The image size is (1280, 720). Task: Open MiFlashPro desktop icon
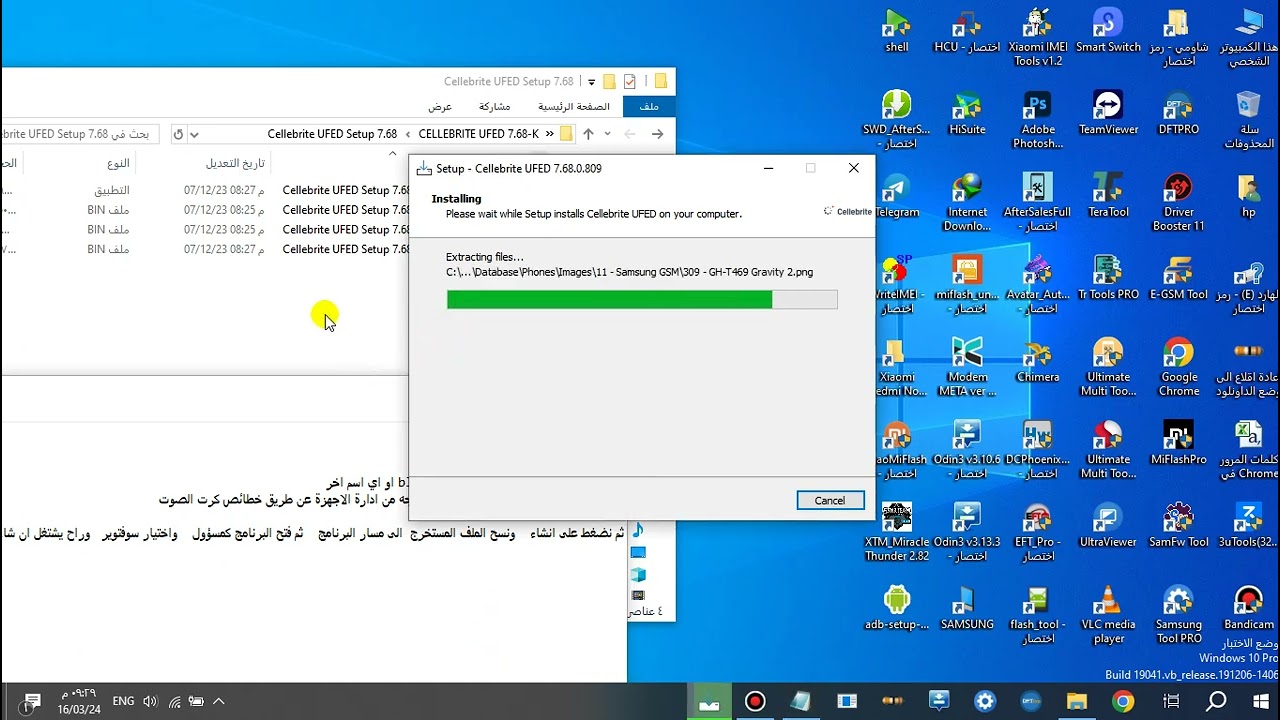point(1179,444)
